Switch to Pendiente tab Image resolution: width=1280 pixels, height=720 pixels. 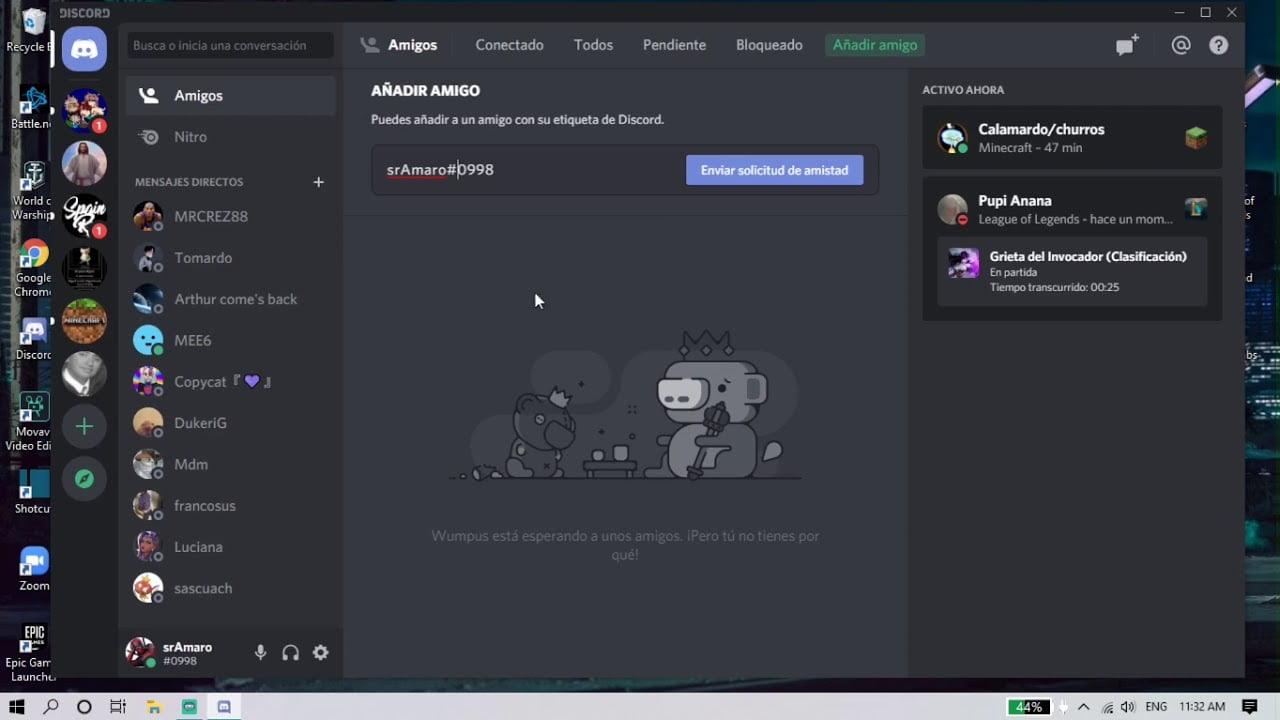[674, 45]
